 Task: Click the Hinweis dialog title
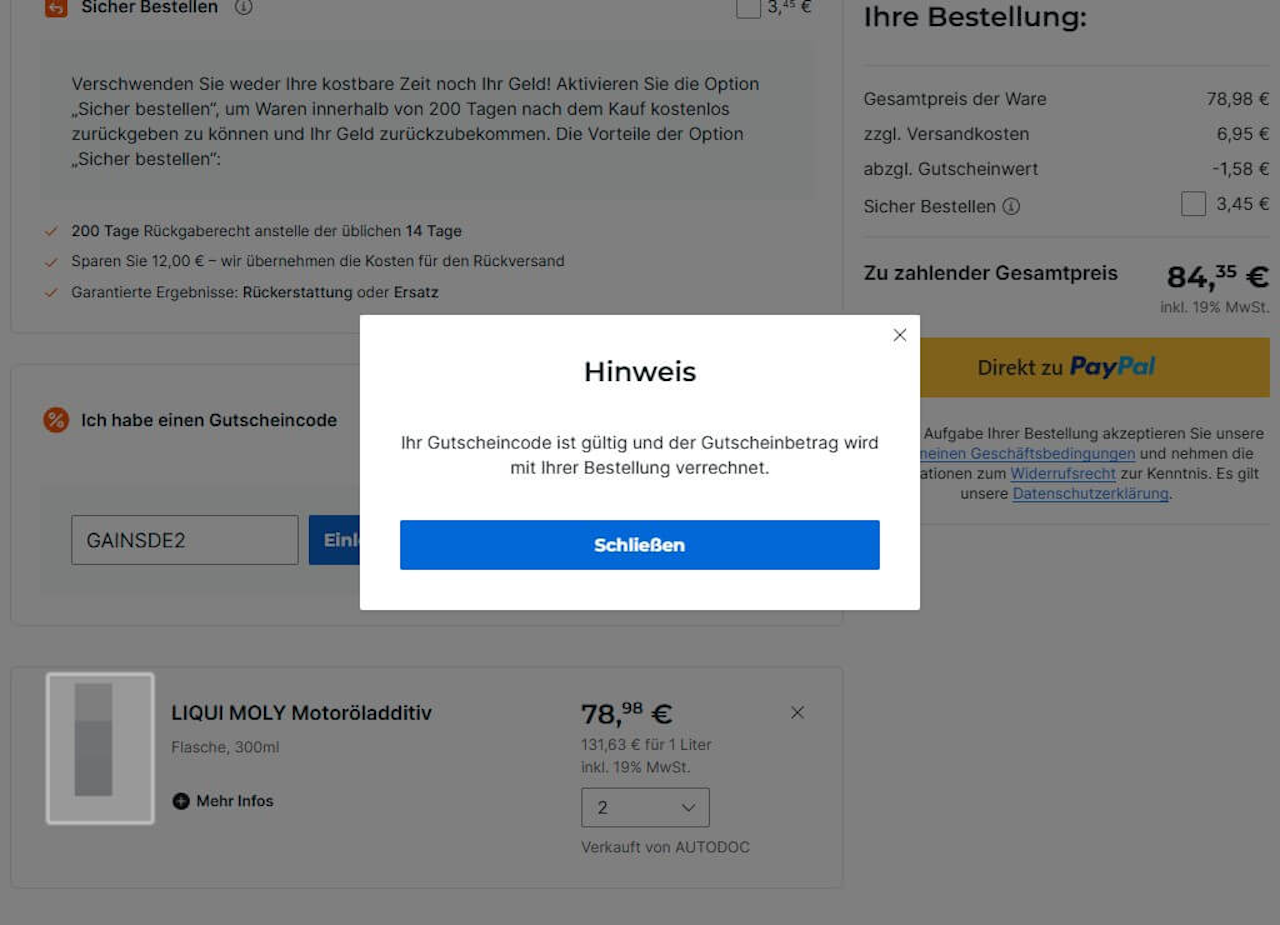(640, 371)
